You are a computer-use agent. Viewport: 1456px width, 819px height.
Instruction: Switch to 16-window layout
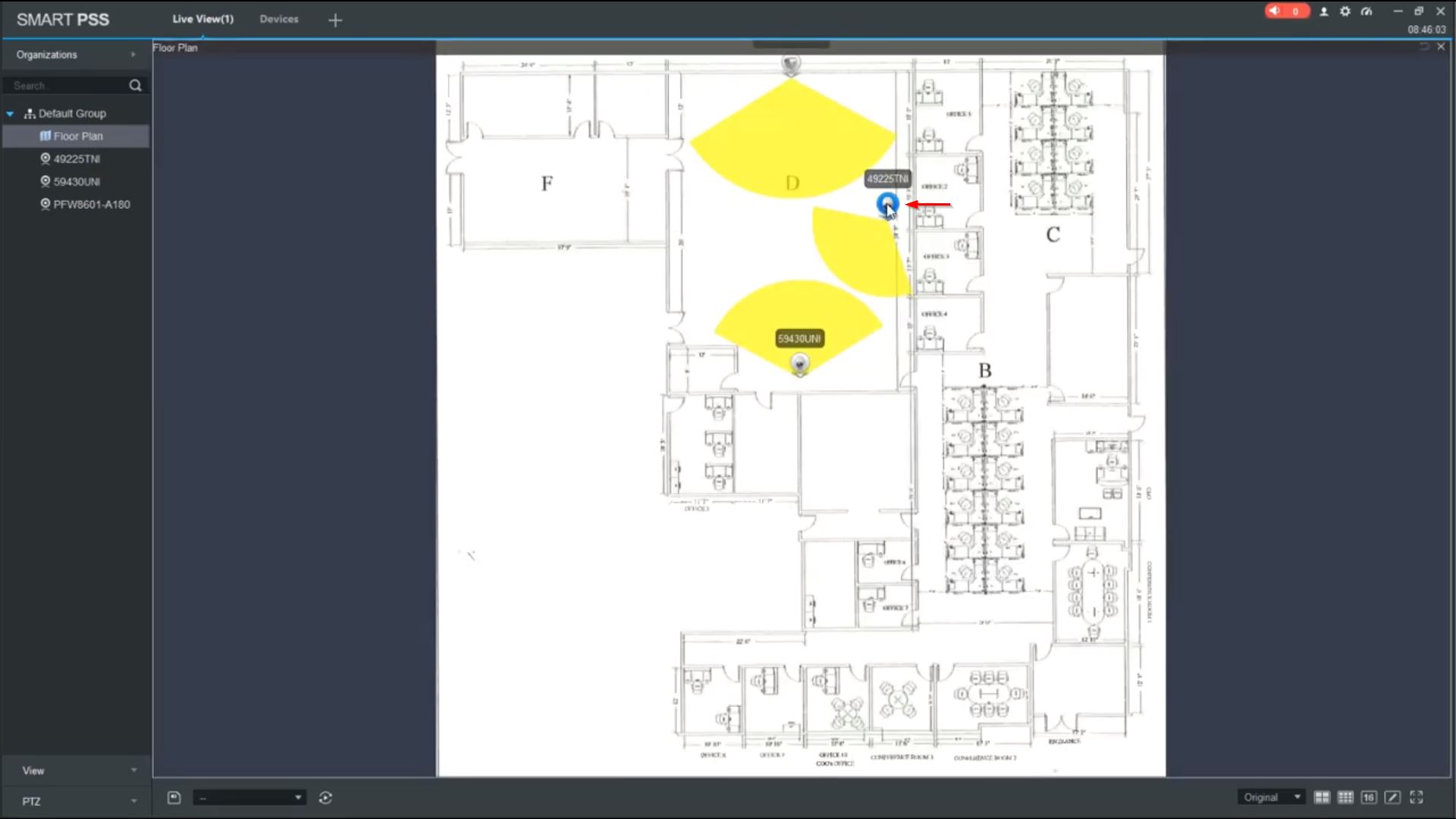tap(1369, 797)
